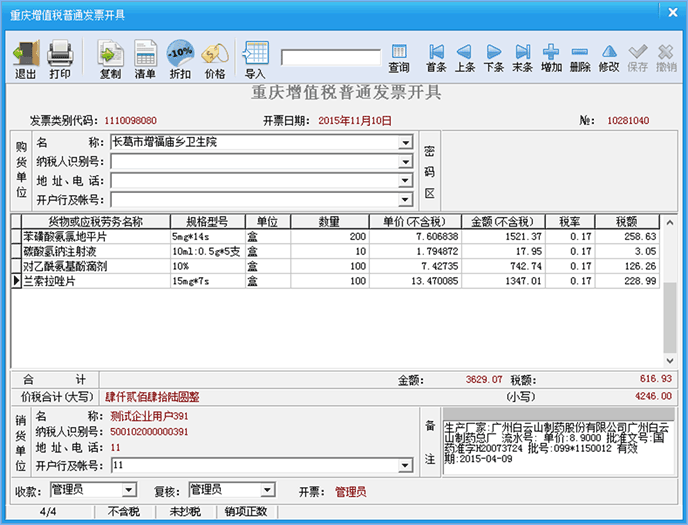Expand the buyer 名称 dropdown arrow
This screenshot has height=525, width=688.
[x=405, y=143]
